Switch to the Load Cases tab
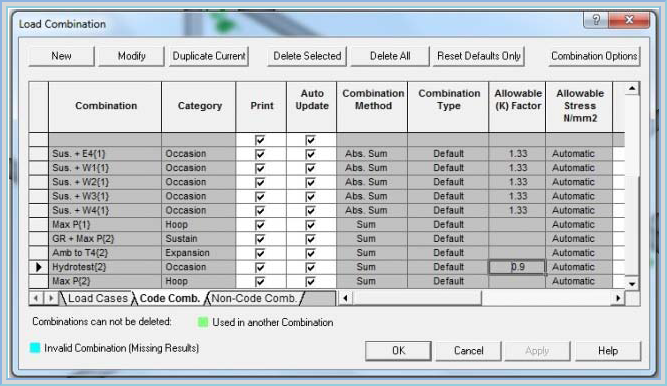 (97, 298)
